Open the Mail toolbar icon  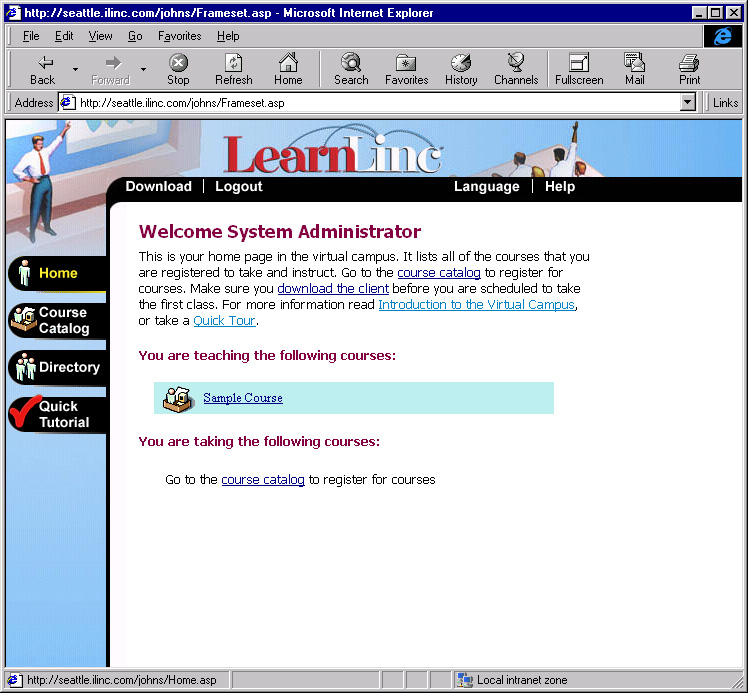point(634,62)
